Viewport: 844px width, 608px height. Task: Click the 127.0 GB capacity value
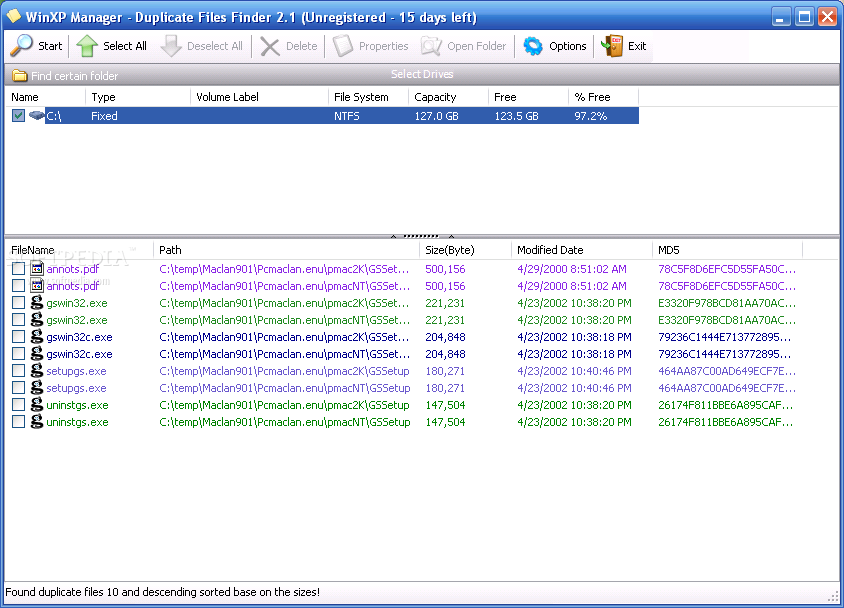436,116
